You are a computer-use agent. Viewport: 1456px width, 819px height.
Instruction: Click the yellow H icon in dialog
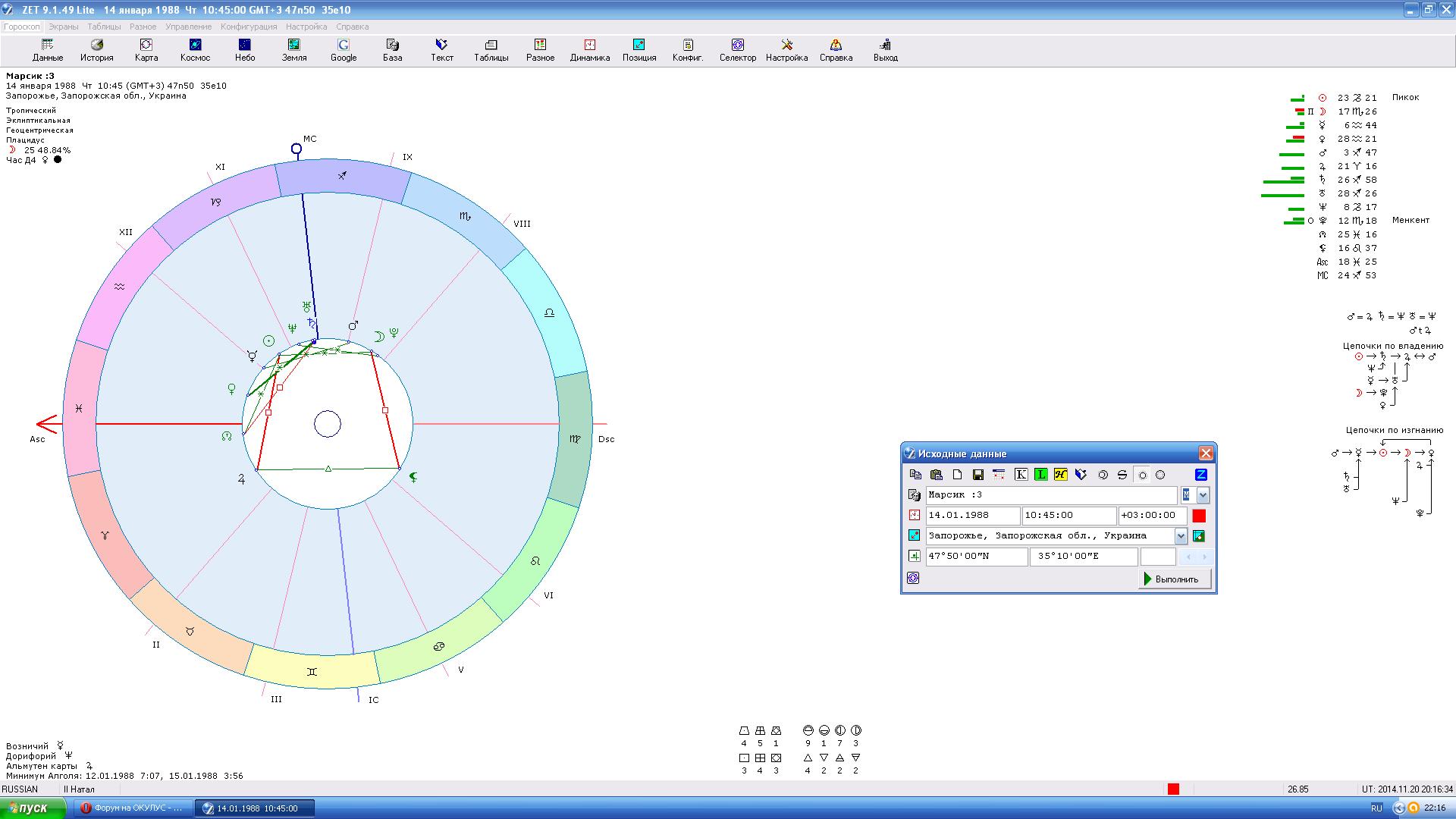1060,475
